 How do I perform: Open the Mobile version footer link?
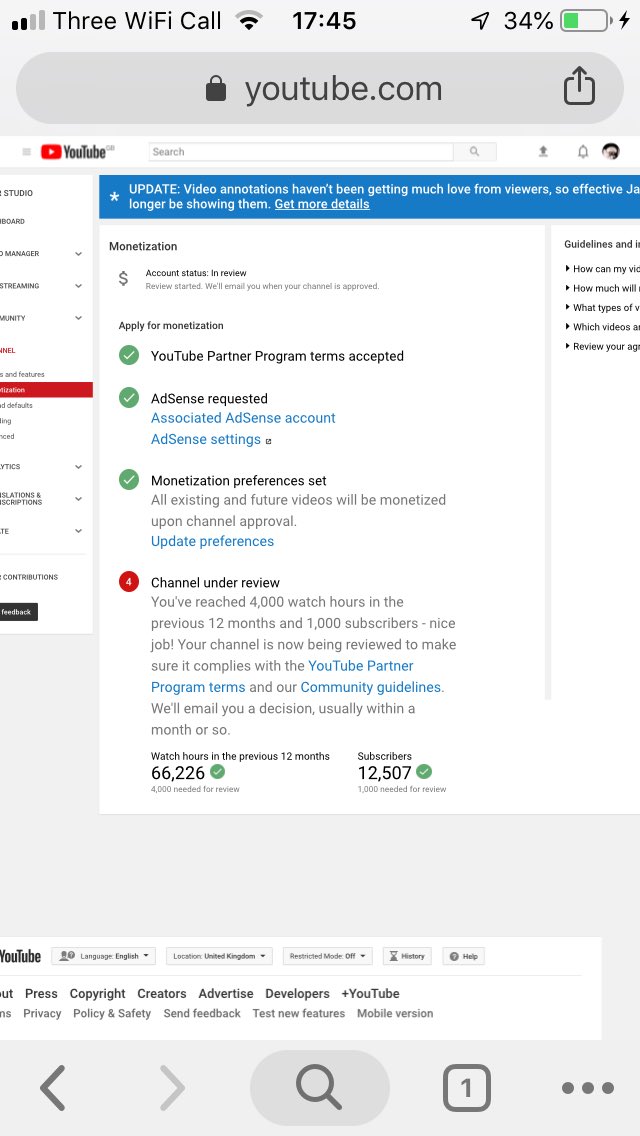click(395, 1014)
